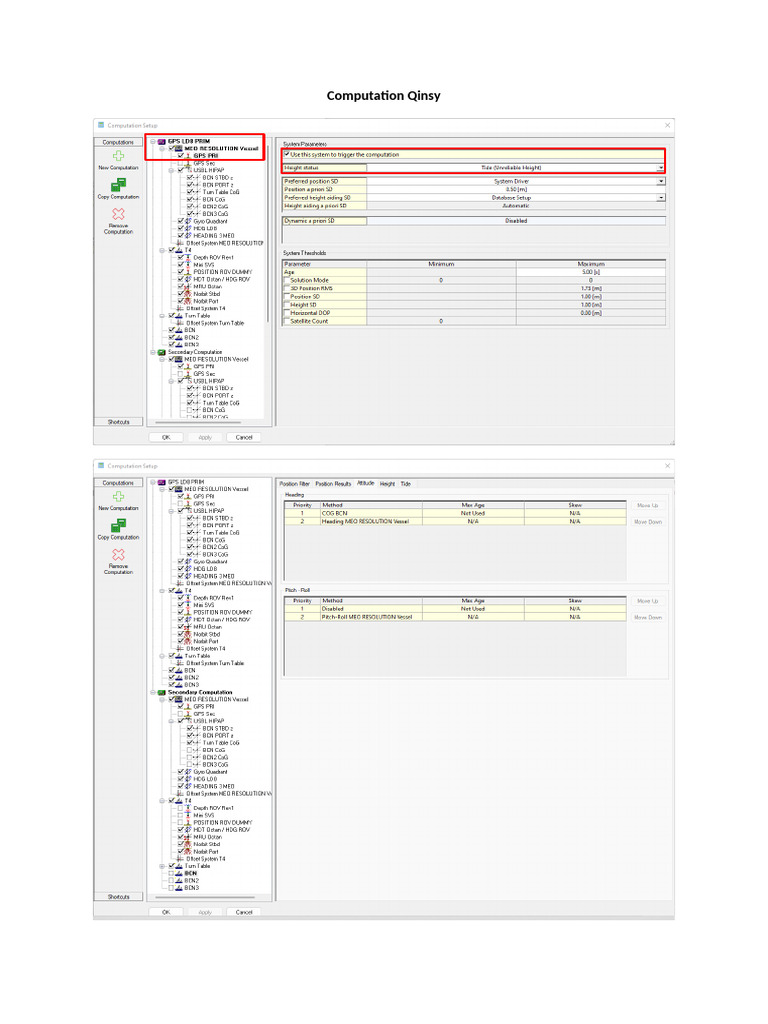Select Mini SVS under Secondary Computation, lower window

(204, 815)
